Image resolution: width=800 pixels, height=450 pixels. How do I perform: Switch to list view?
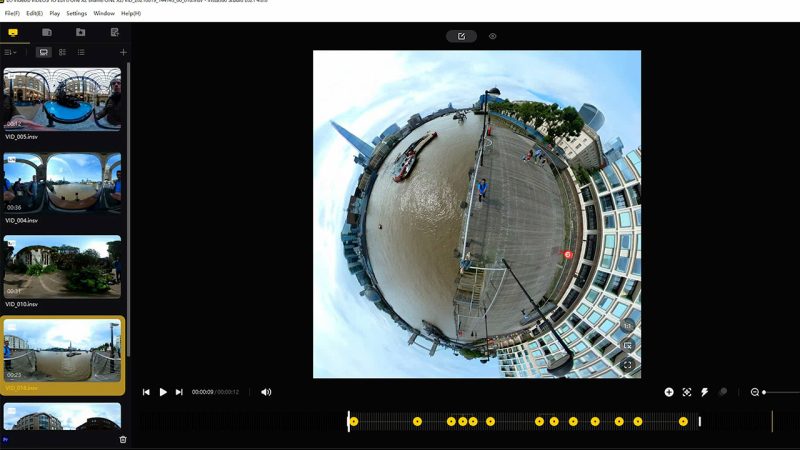[81, 52]
